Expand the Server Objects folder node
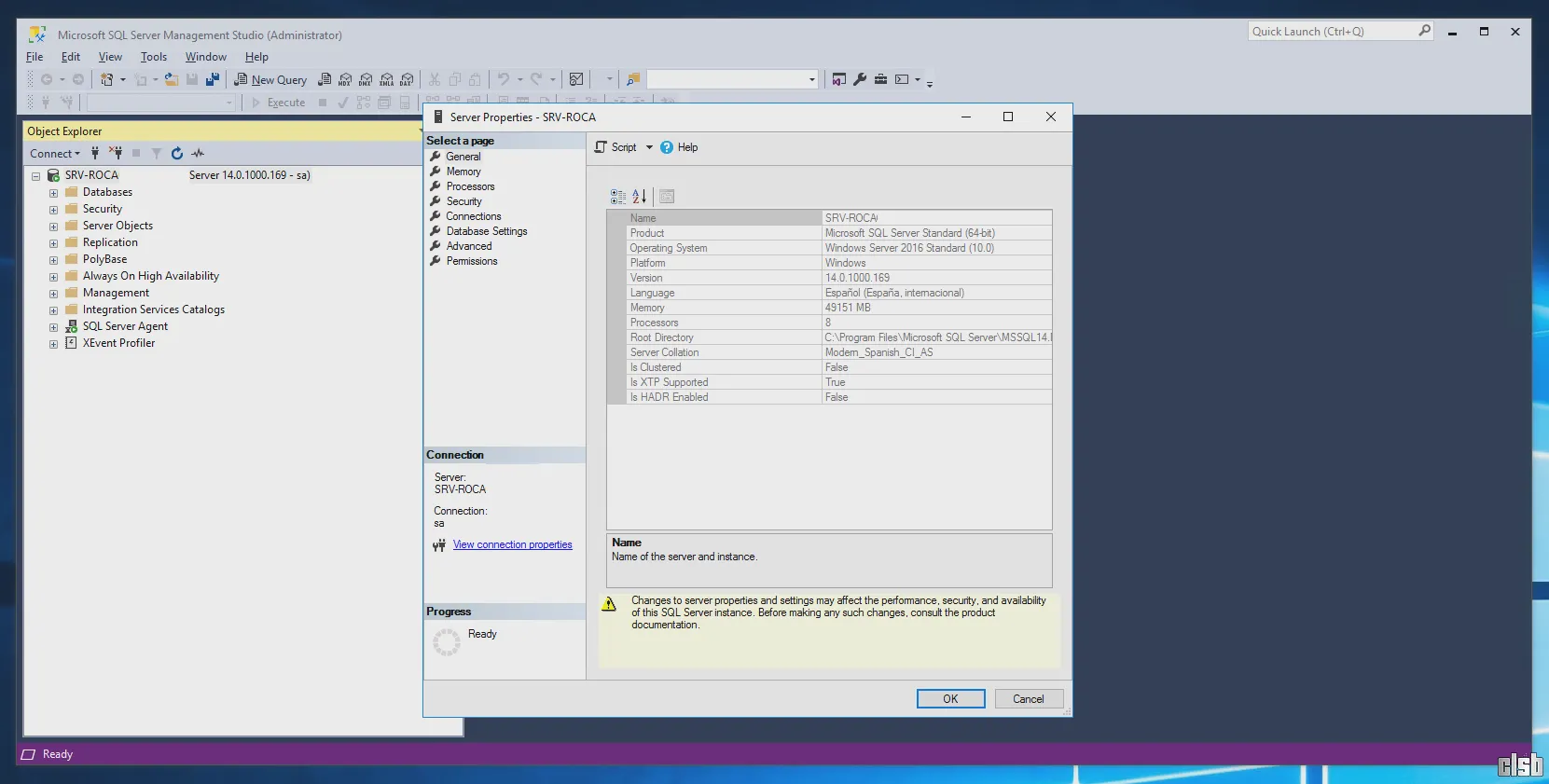Viewport: 1549px width, 784px height. [53, 227]
